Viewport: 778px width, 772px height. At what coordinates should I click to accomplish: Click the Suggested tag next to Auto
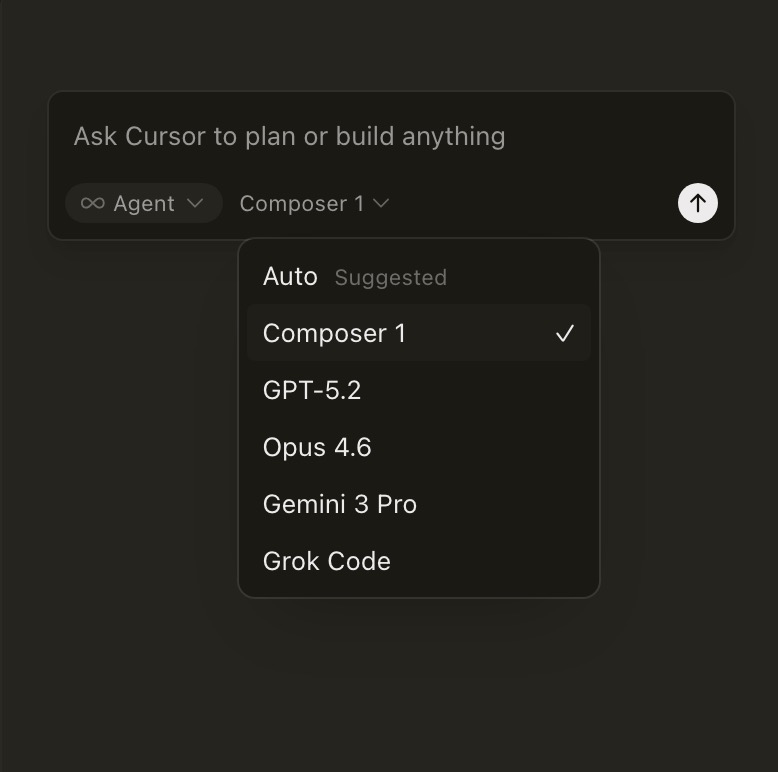pos(391,278)
